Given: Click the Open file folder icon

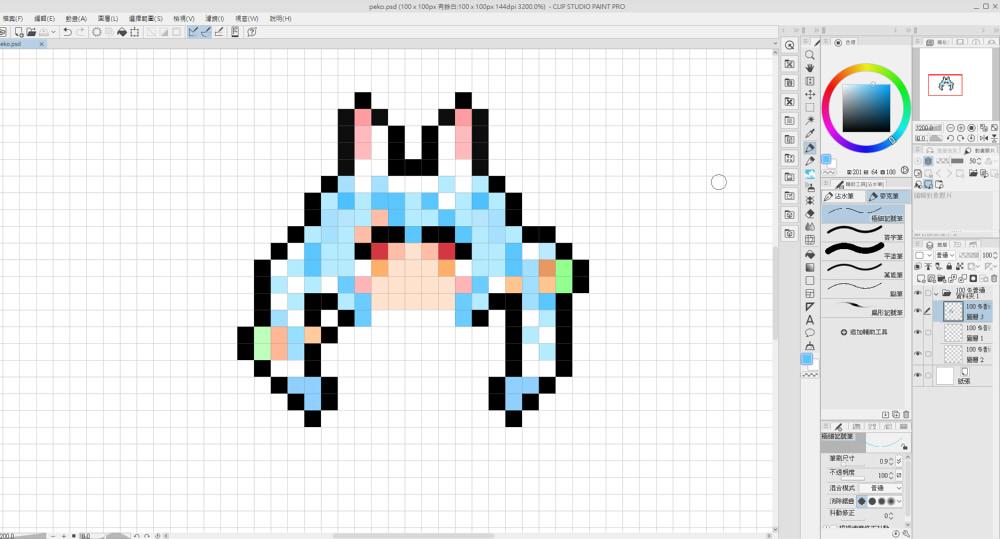Looking at the screenshot, I should point(33,32).
